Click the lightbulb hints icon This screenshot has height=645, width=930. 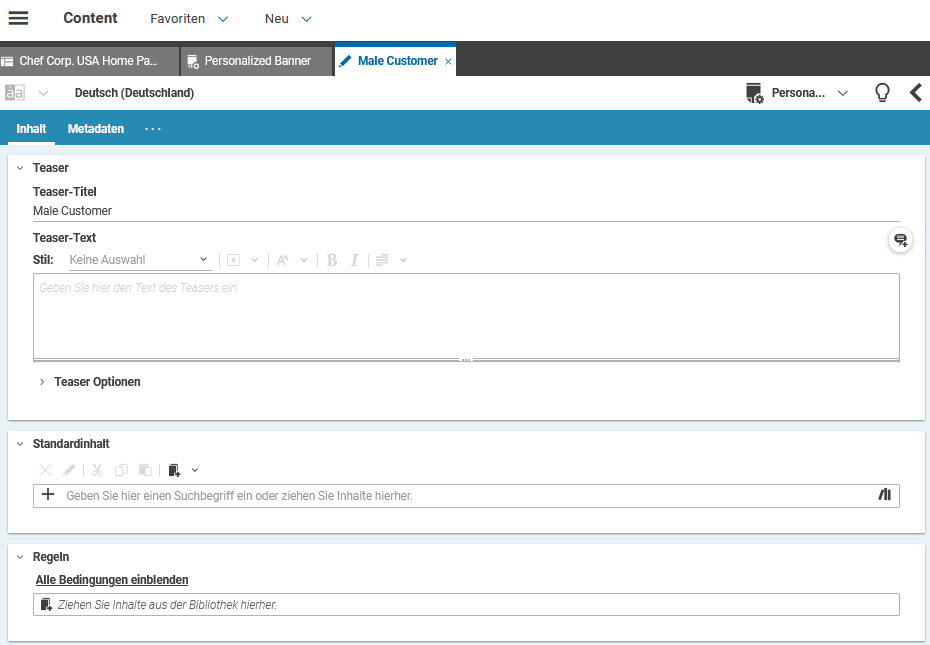coord(882,93)
